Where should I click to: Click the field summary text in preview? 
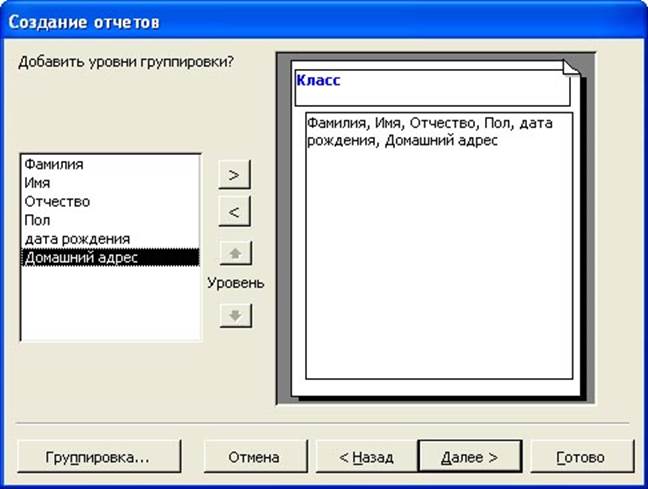[x=430, y=132]
